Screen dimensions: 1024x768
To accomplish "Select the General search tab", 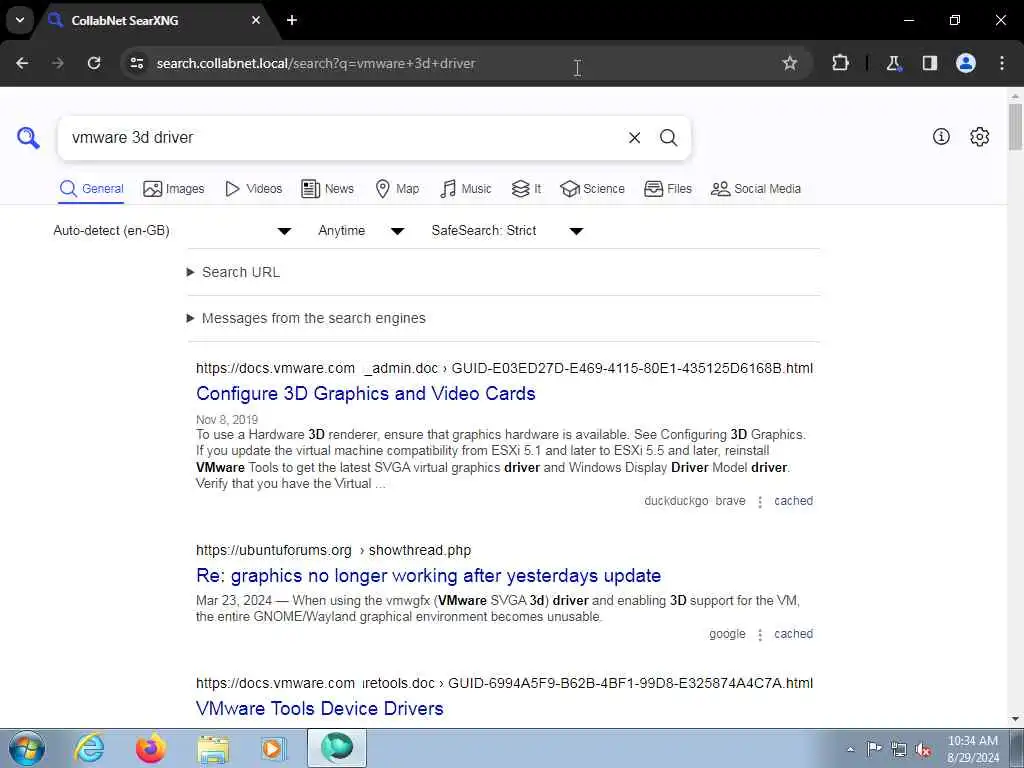I will click(x=91, y=189).
